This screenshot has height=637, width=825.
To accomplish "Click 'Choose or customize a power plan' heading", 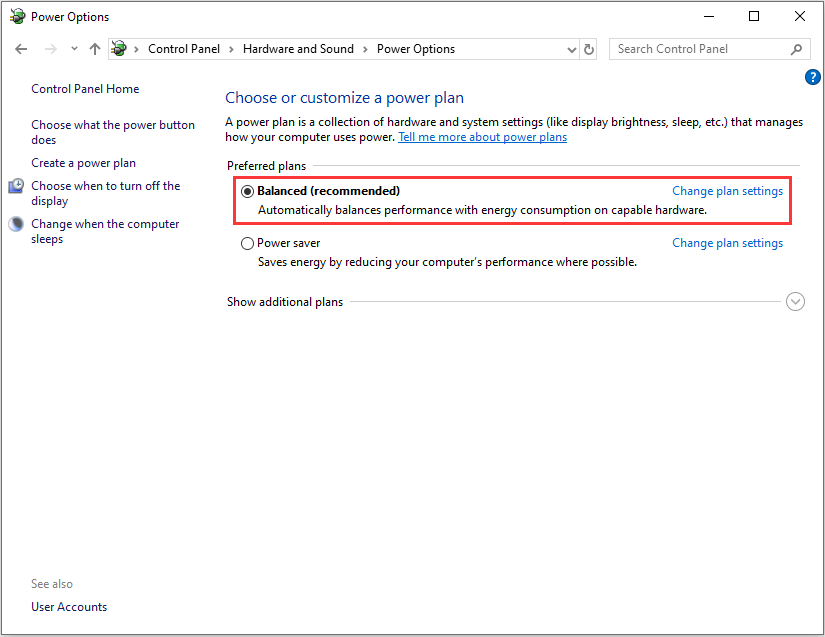I will pos(345,98).
